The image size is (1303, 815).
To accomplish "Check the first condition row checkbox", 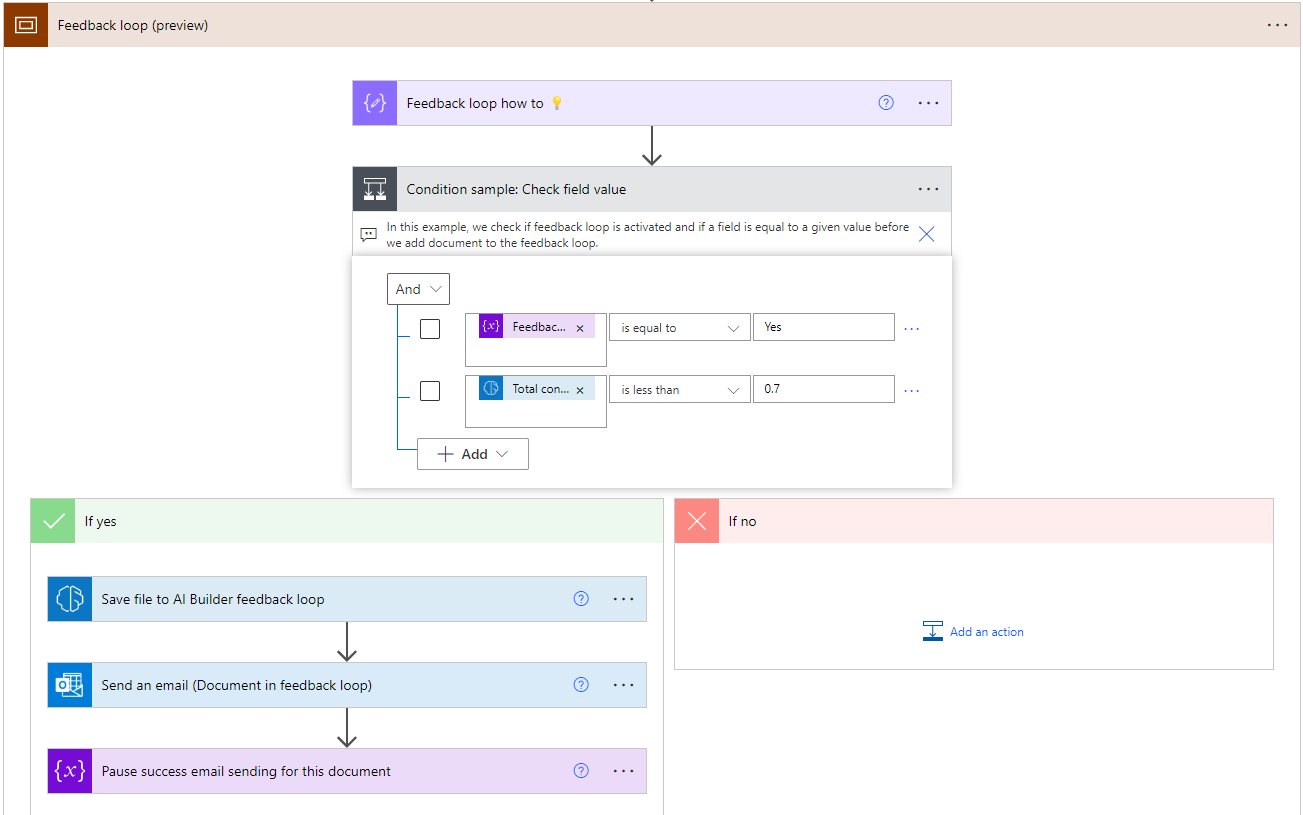I will pyautogui.click(x=430, y=328).
